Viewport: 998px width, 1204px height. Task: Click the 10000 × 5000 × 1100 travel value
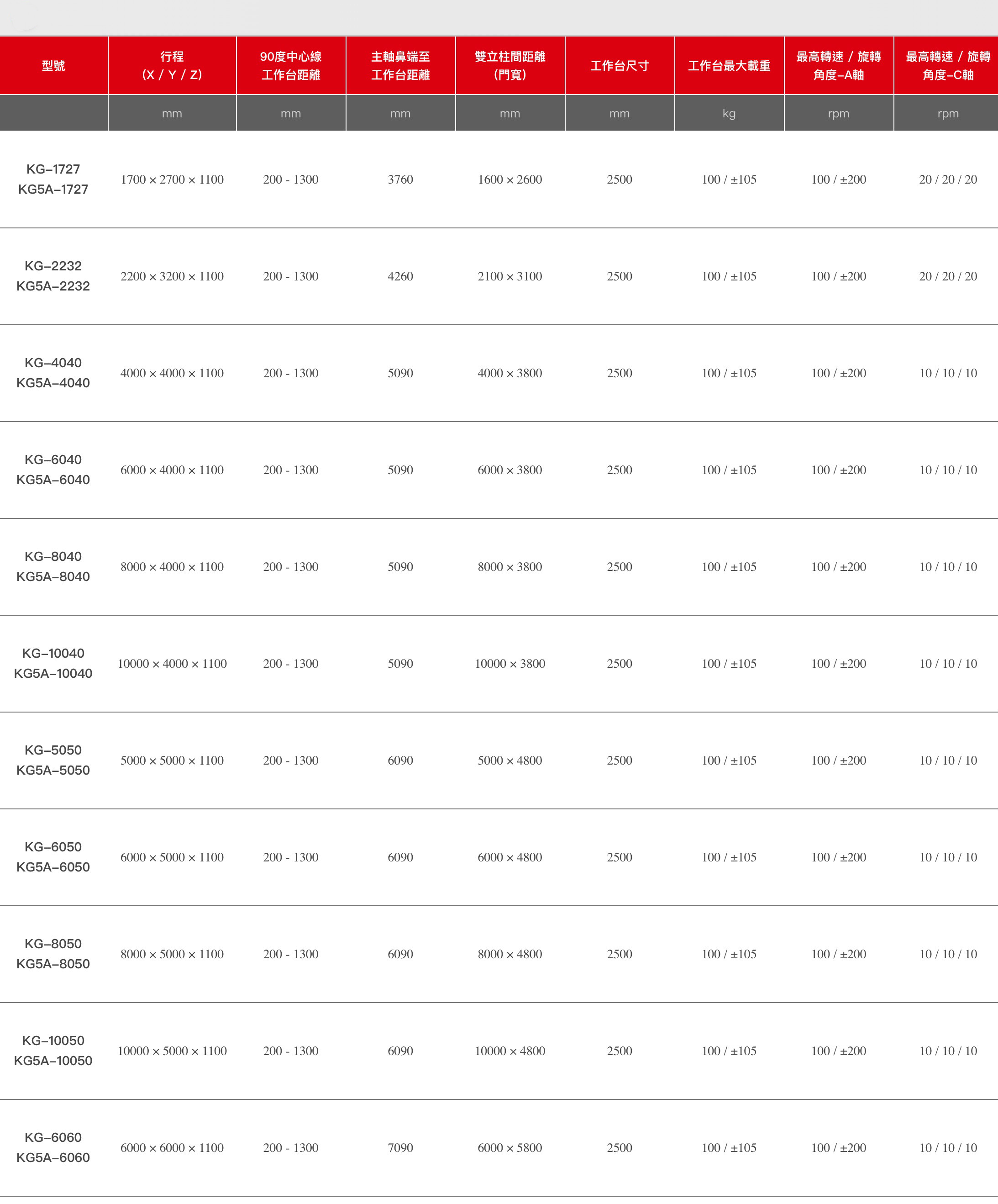click(x=172, y=1051)
